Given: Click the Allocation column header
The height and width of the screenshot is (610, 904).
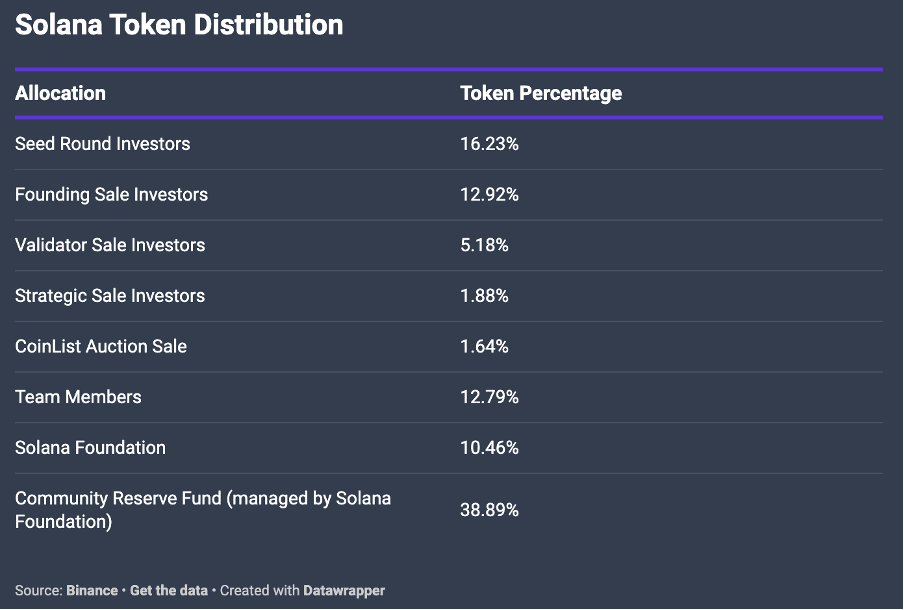Looking at the screenshot, I should (60, 93).
